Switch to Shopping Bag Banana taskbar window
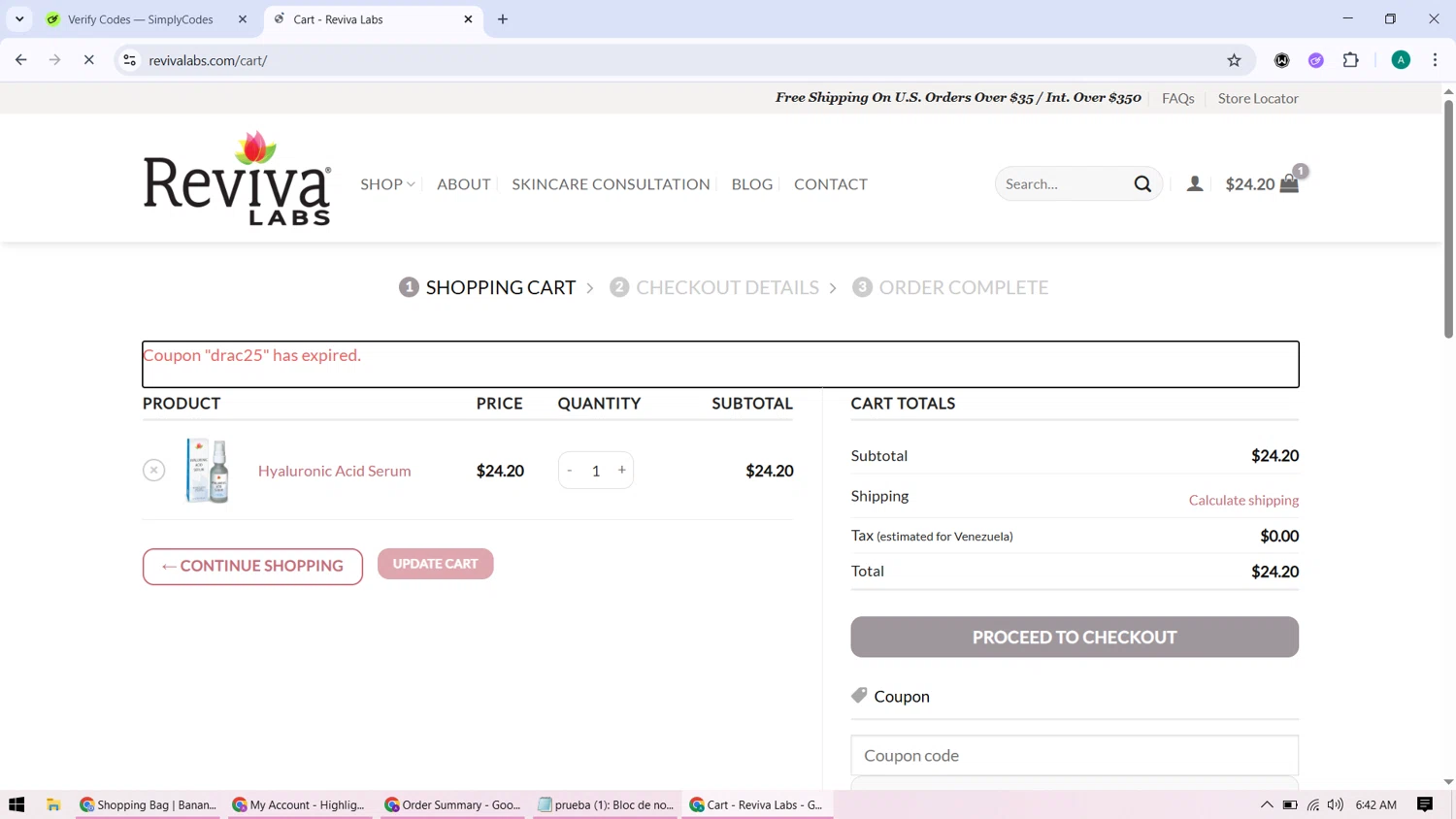 click(x=149, y=804)
